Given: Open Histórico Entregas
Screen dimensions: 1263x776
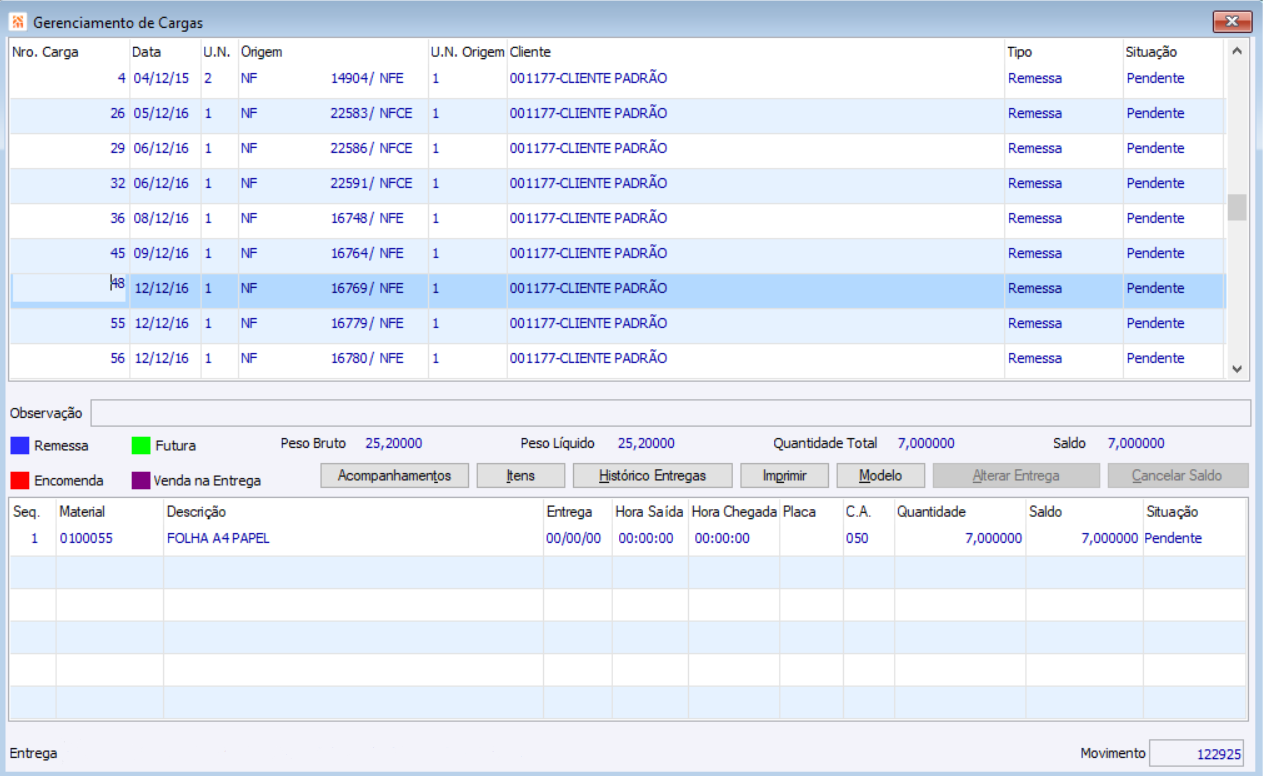Looking at the screenshot, I should (x=653, y=476).
